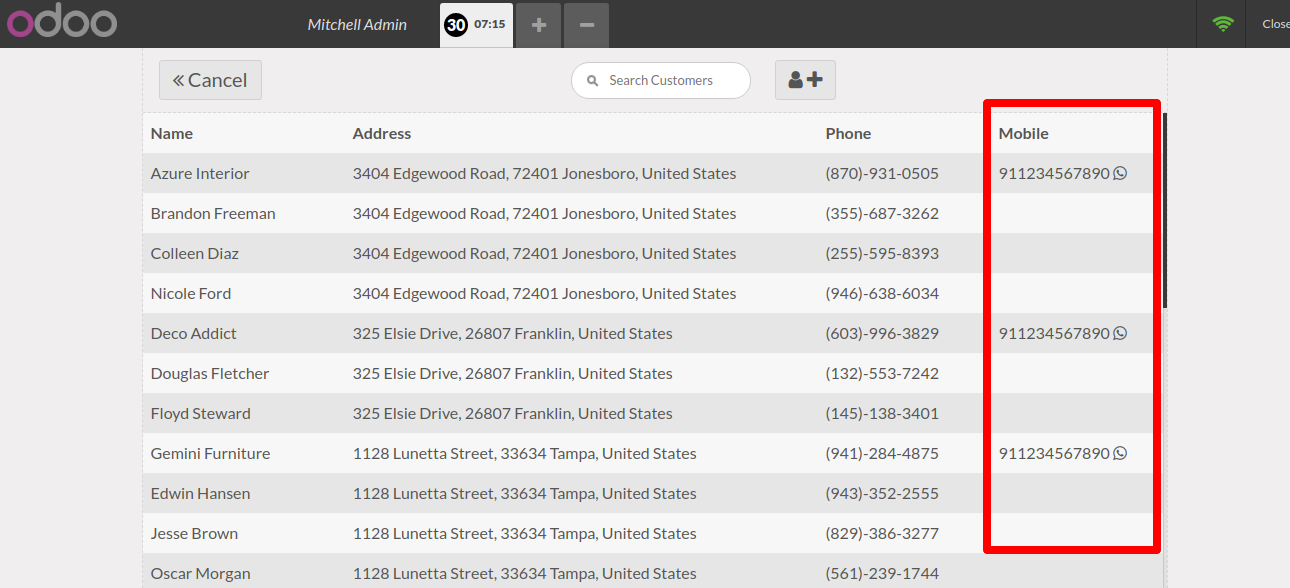
Task: Select customer Colleen Diaz row
Action: point(652,253)
